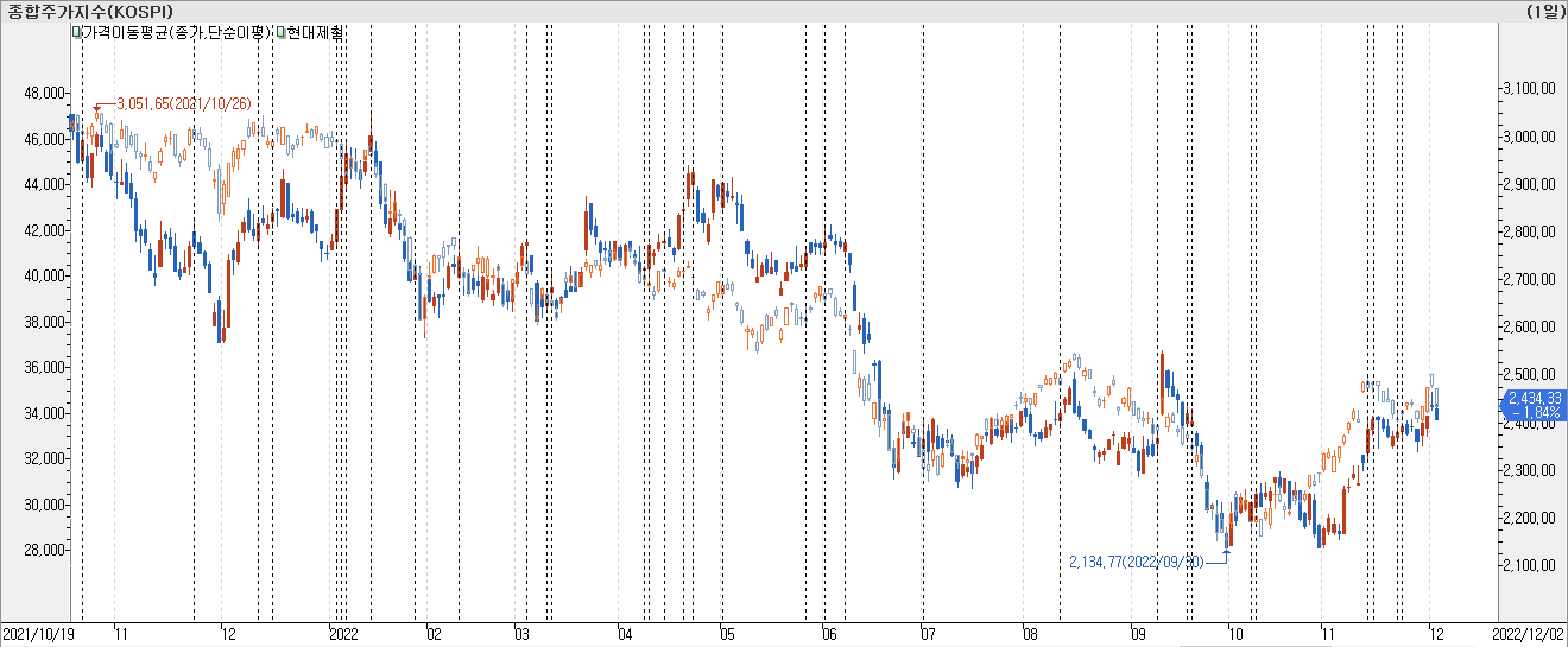The width and height of the screenshot is (1568, 647).
Task: Click the green 현대제철 legend icon
Action: pyautogui.click(x=281, y=32)
